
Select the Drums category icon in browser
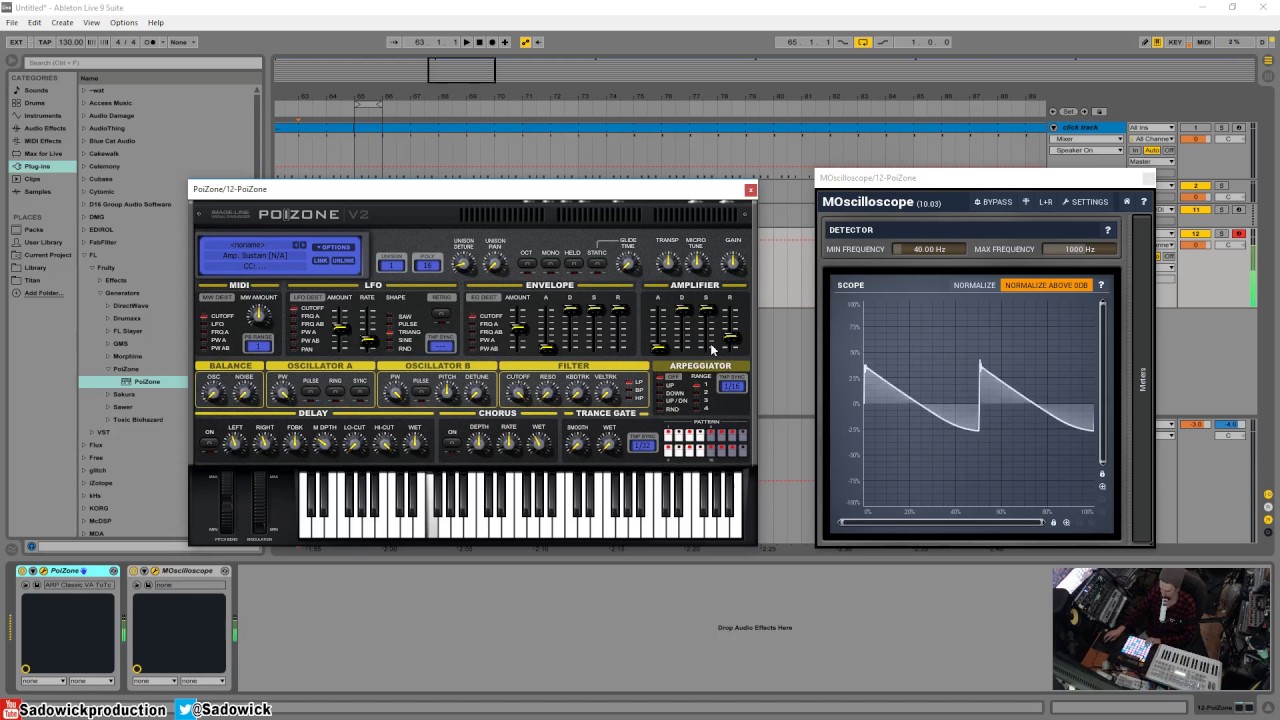(x=17, y=103)
